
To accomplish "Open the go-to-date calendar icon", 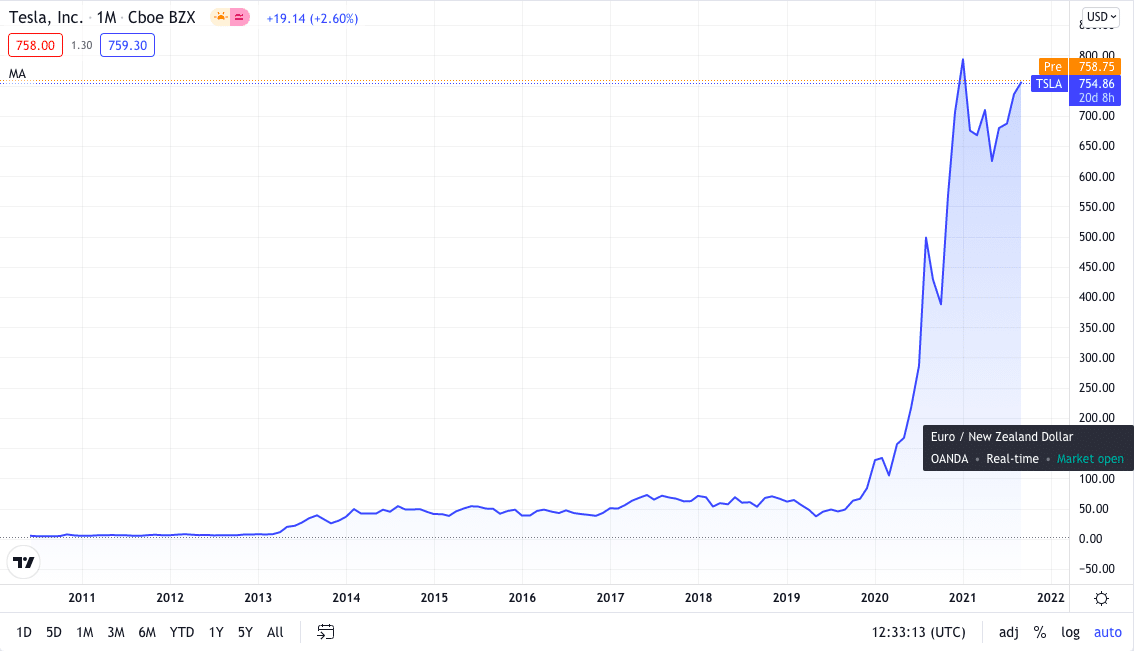I will tap(325, 632).
